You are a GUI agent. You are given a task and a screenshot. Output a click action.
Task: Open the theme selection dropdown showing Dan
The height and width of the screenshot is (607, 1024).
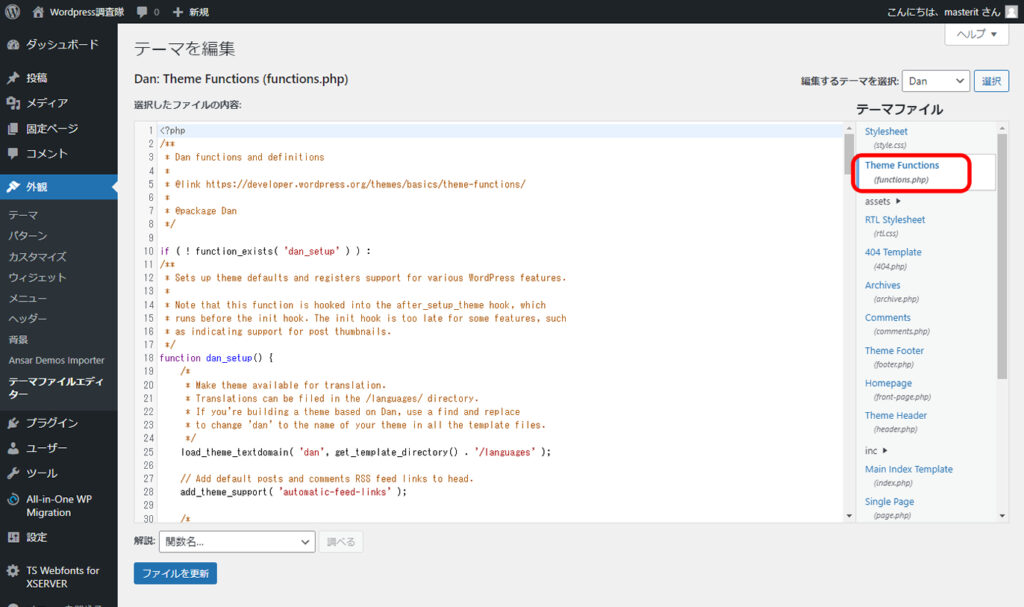935,81
